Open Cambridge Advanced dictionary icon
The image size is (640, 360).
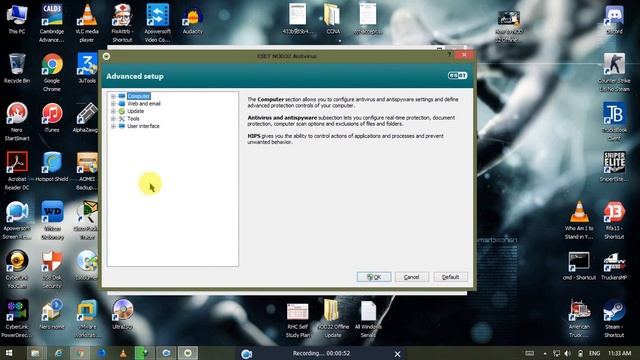pos(52,23)
